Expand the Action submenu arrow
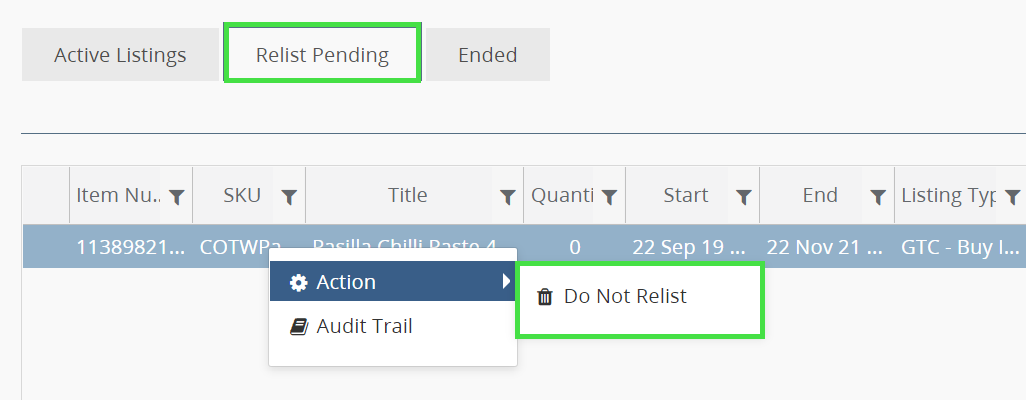 point(506,282)
